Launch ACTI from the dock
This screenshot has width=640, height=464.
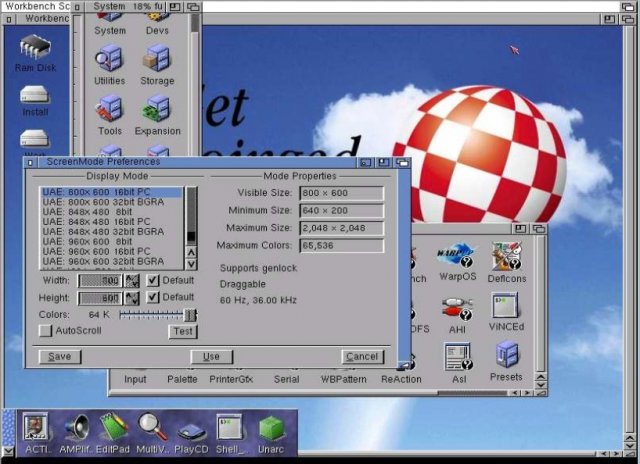pyautogui.click(x=36, y=433)
